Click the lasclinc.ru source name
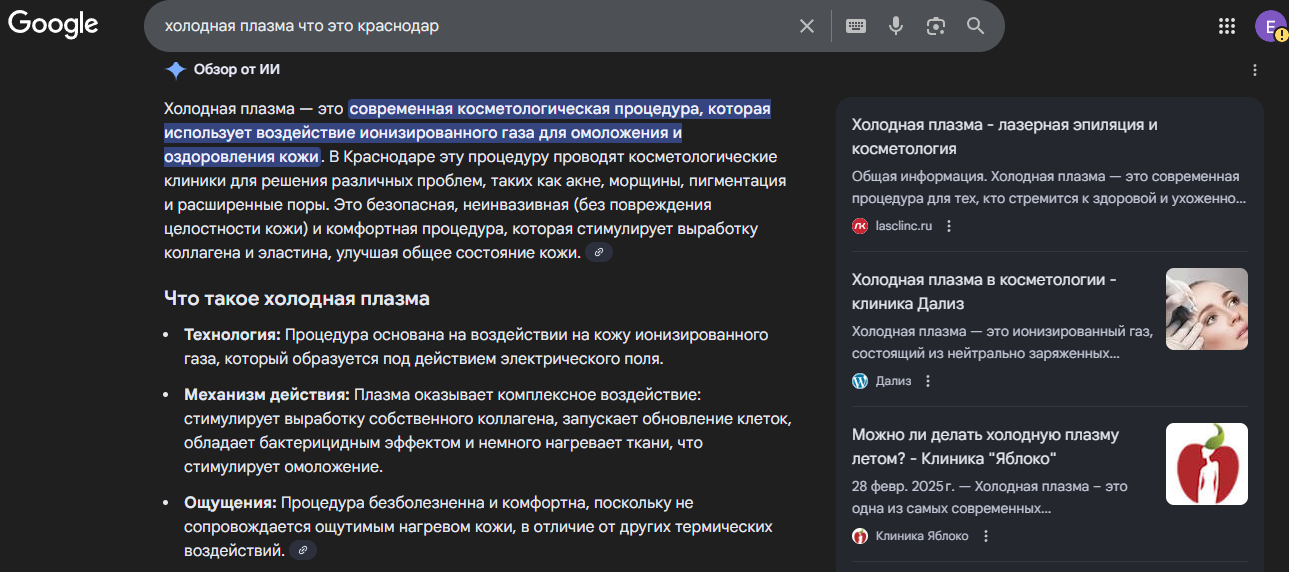 click(904, 226)
